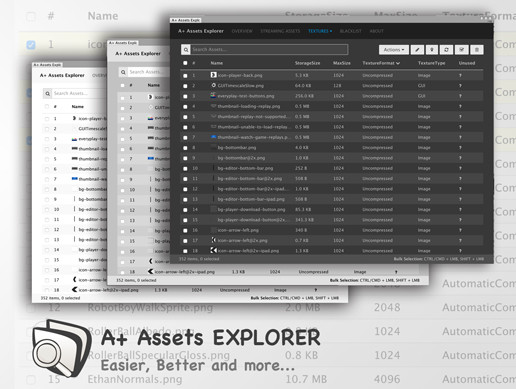The height and width of the screenshot is (389, 516).
Task: Open the Textures tab dropdown in dark window
Action: point(320,31)
